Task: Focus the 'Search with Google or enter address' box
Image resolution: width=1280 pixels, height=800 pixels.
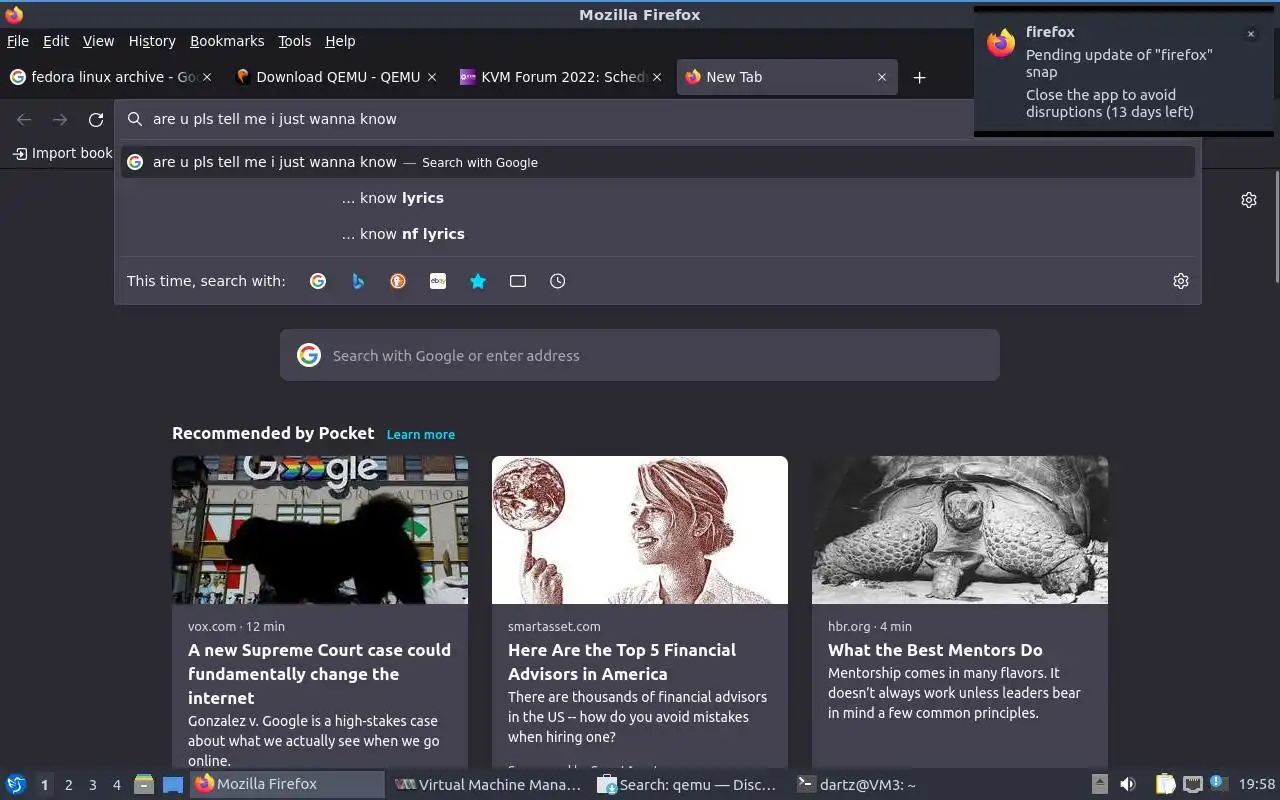Action: tap(640, 355)
